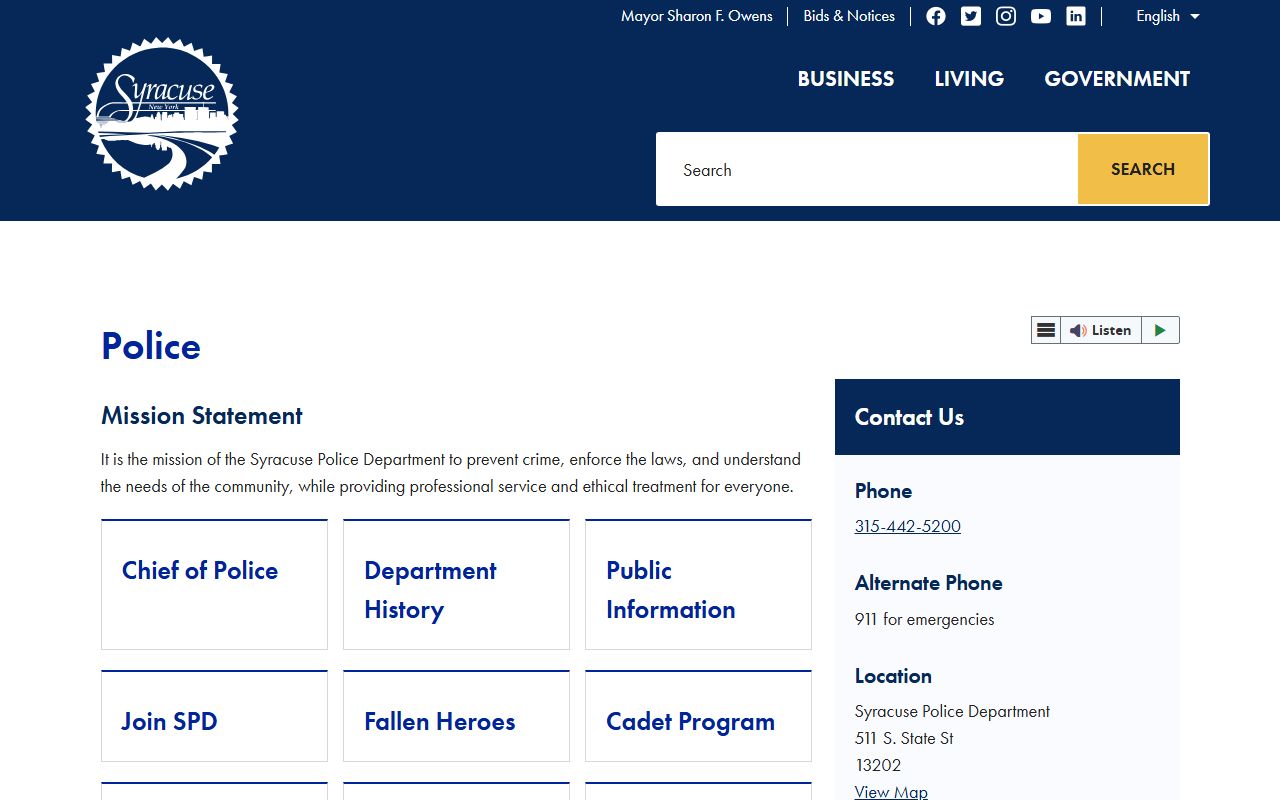Open the LinkedIn social icon
The image size is (1280, 800).
(1075, 16)
